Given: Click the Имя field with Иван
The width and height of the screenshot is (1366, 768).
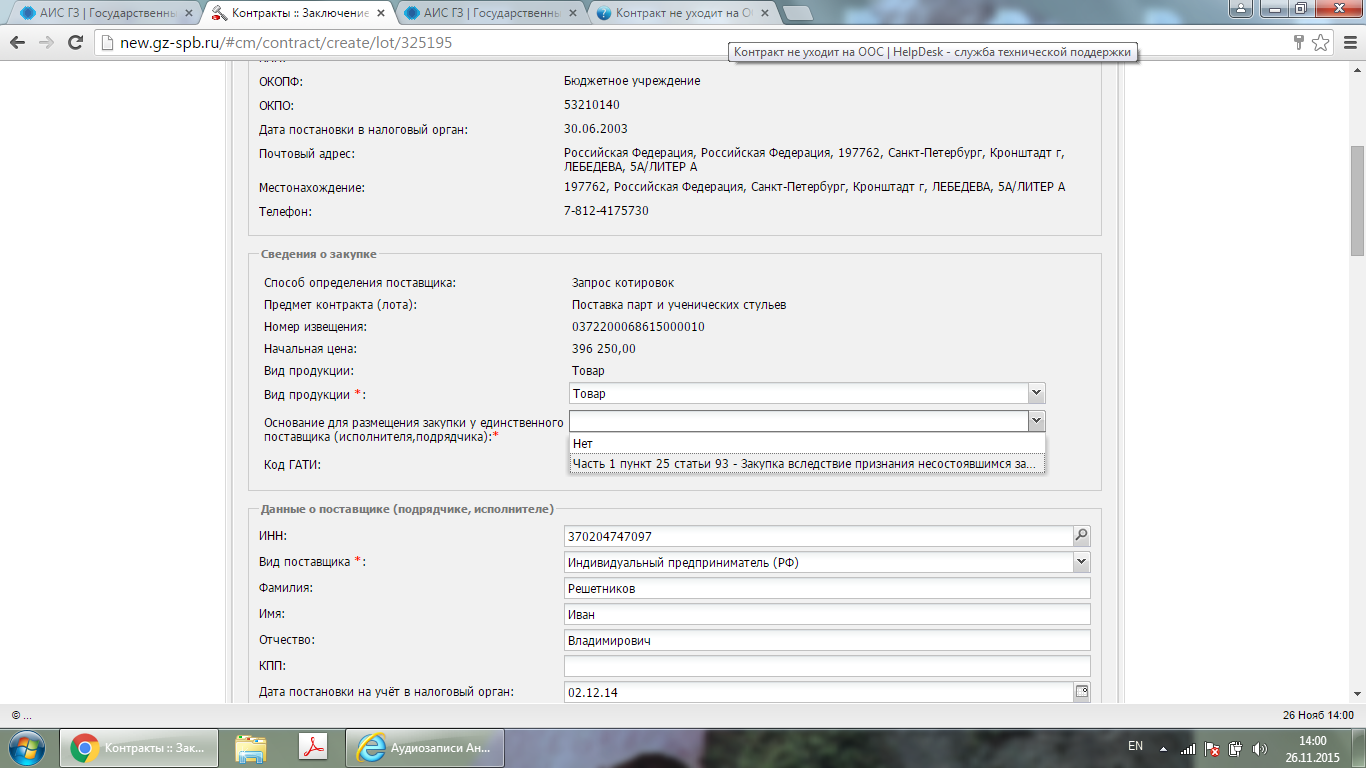Looking at the screenshot, I should (x=827, y=614).
